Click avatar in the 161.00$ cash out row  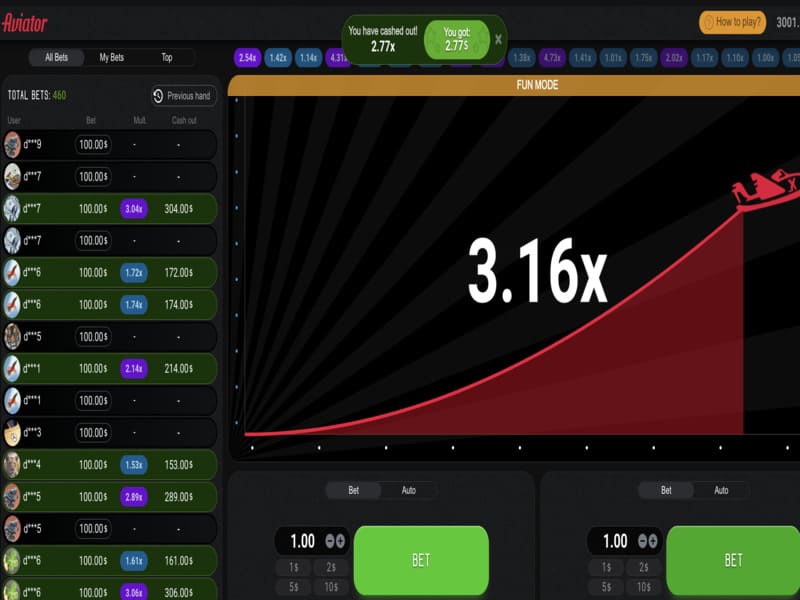tap(12, 561)
